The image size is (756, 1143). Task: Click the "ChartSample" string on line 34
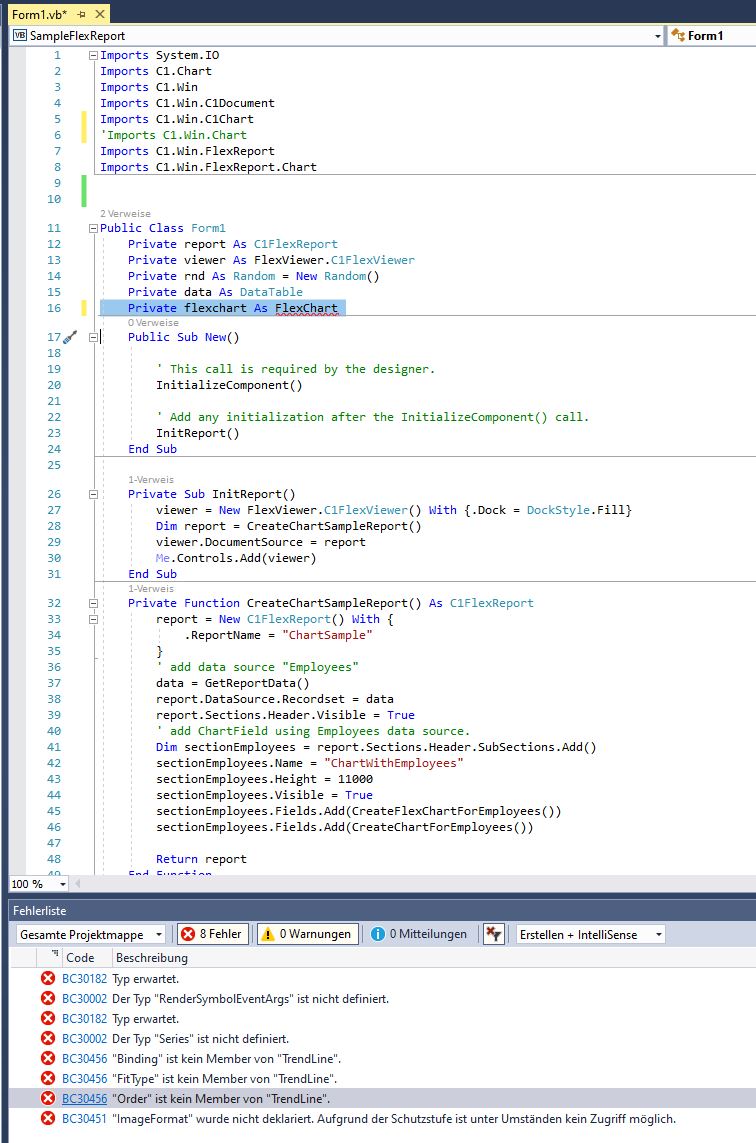327,635
